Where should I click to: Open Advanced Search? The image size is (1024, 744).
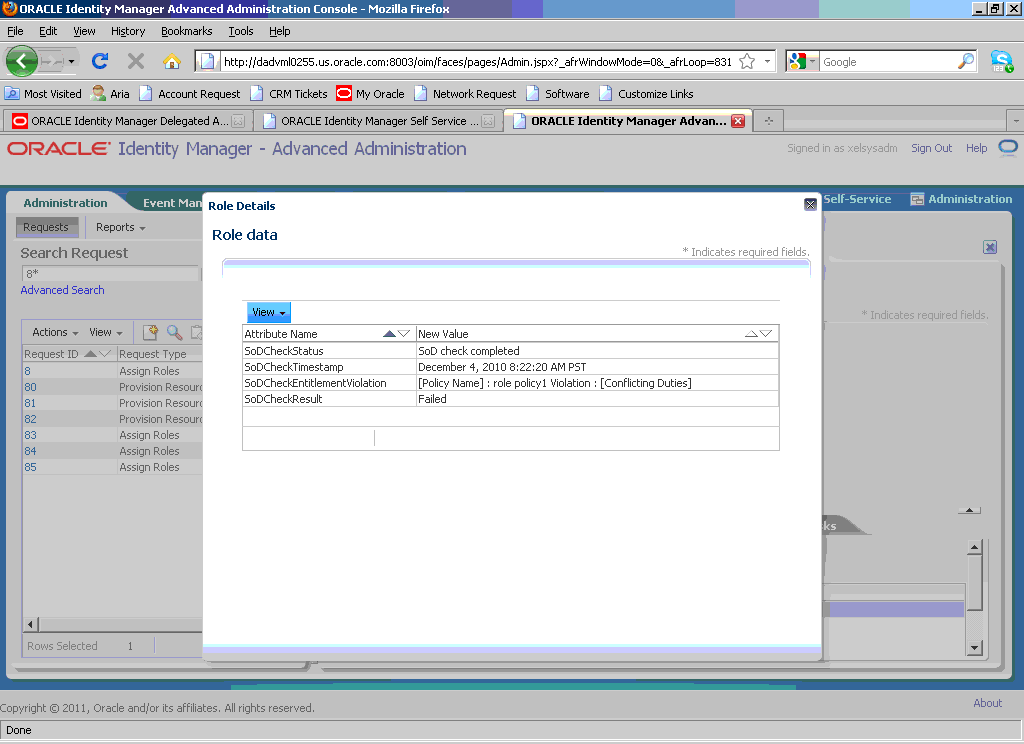click(x=62, y=290)
